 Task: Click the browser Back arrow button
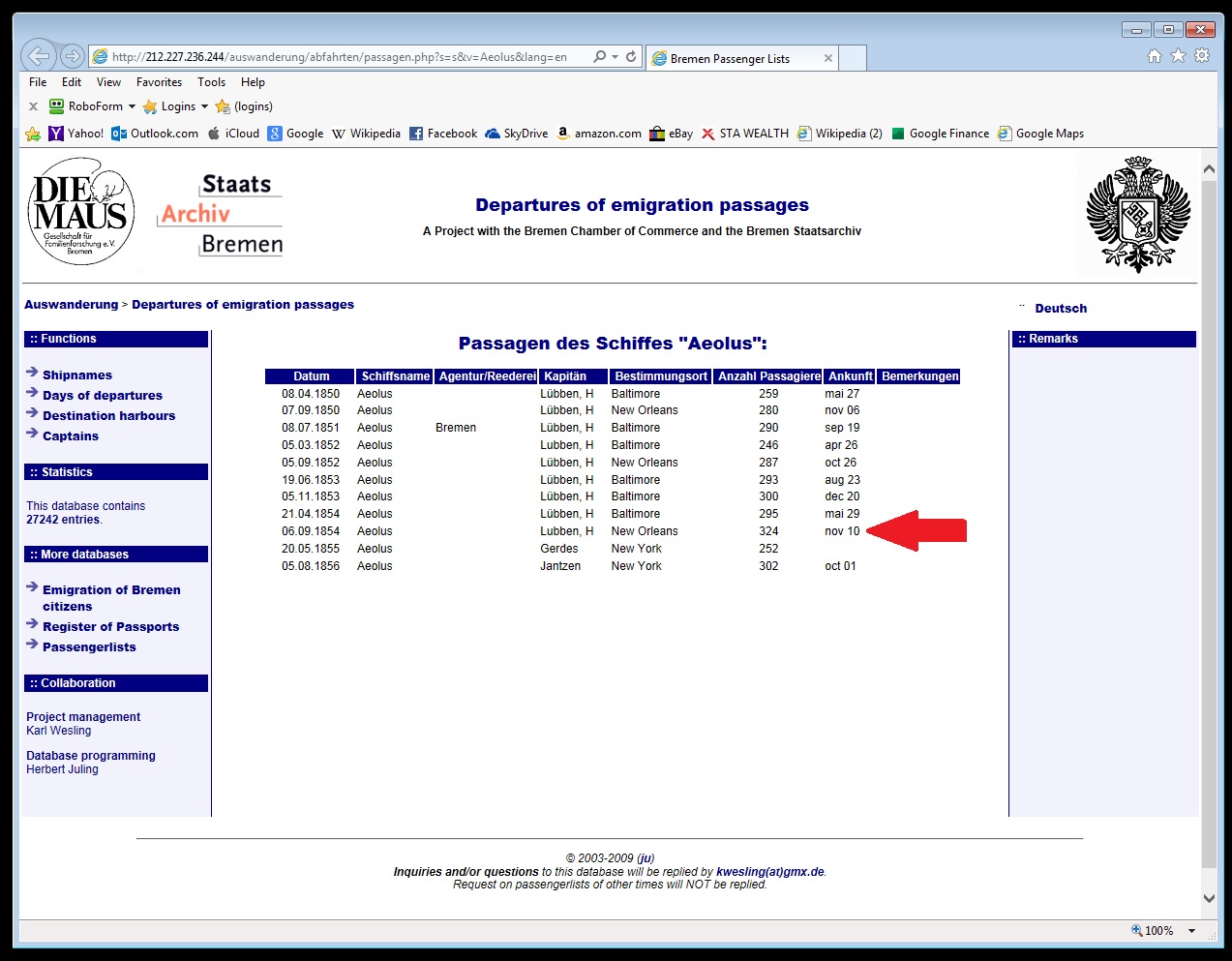click(38, 56)
